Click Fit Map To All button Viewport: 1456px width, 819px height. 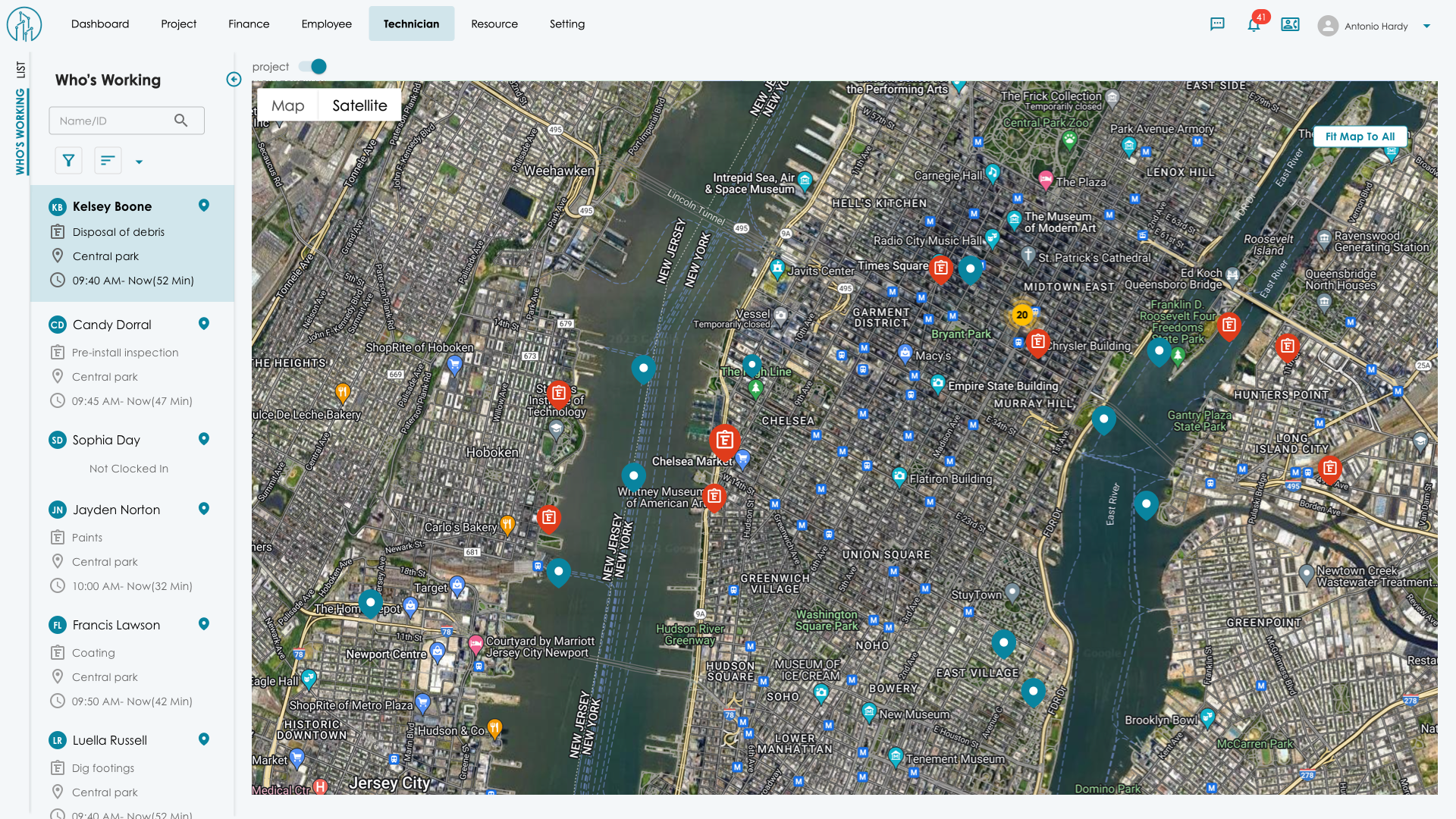[1360, 136]
